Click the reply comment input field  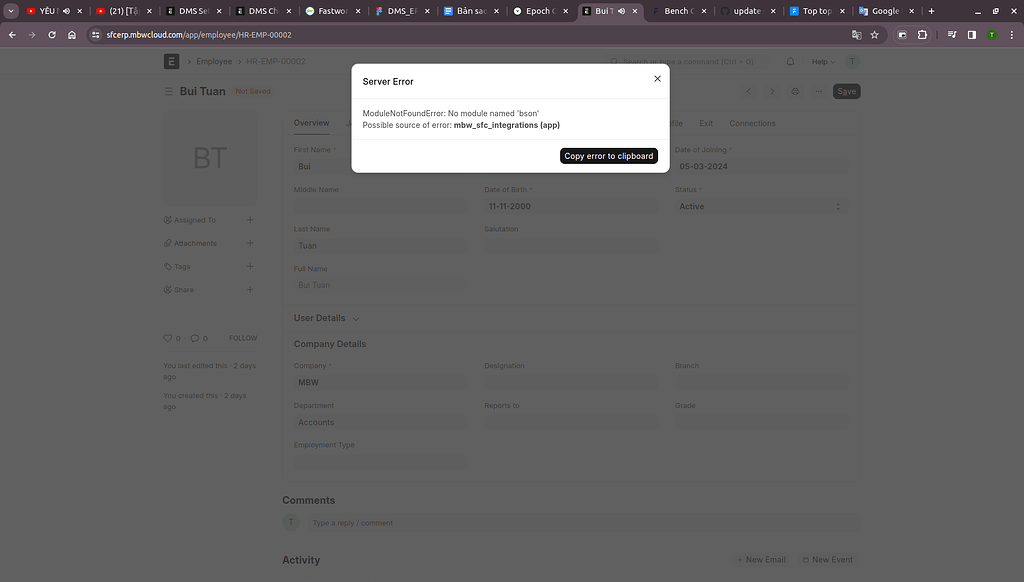click(x=450, y=522)
